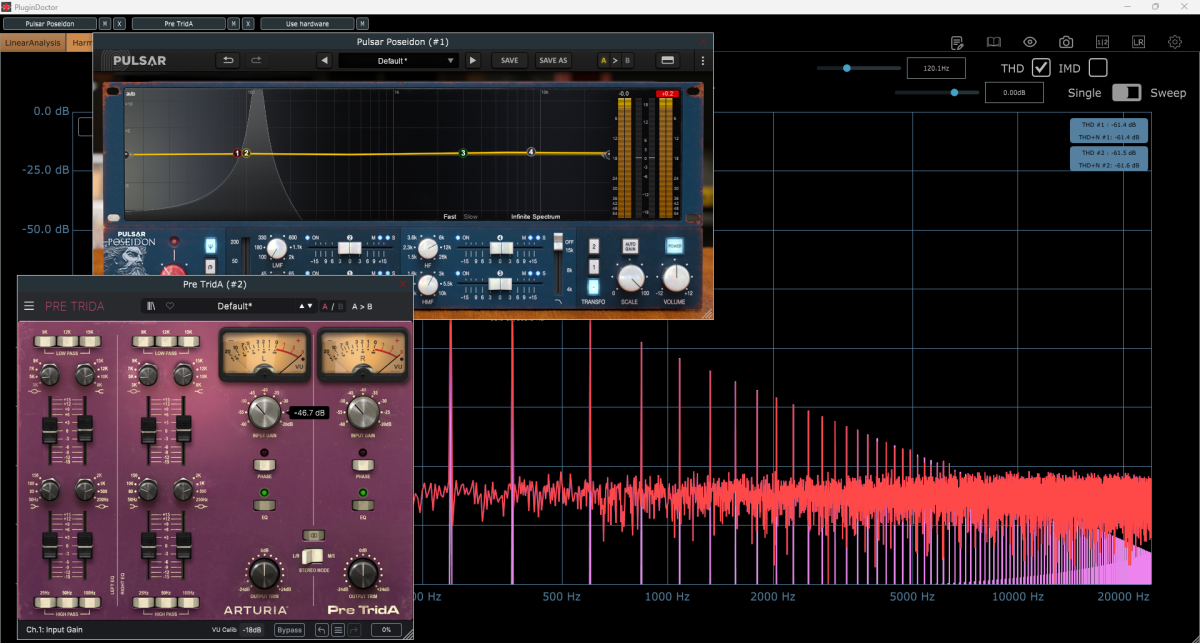Select A state in Pulsar Poseidon A>B

tap(603, 60)
